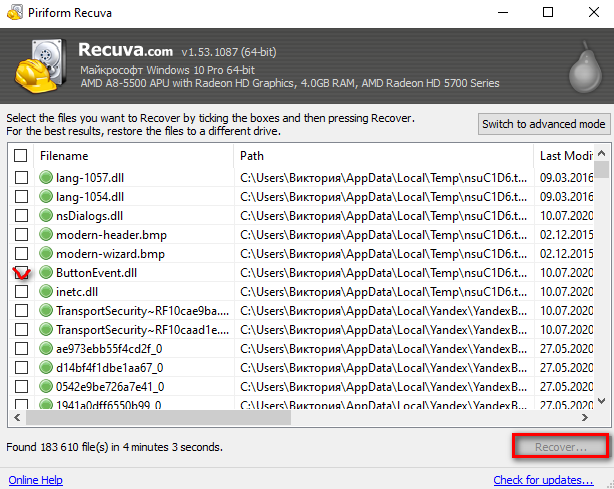Click the green status dot of ae973ebb55f4cd2f_0

click(46, 348)
